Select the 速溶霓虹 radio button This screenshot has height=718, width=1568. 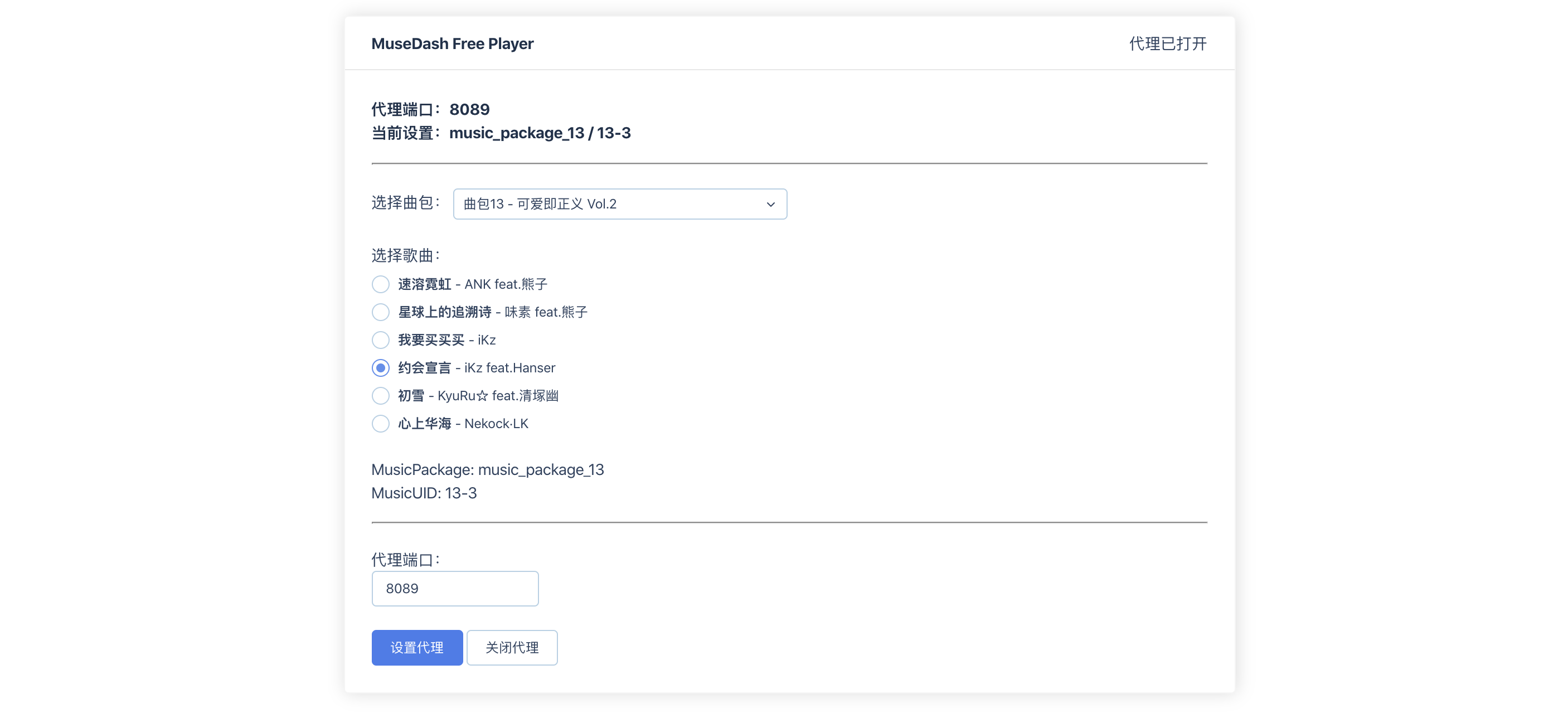[x=381, y=284]
